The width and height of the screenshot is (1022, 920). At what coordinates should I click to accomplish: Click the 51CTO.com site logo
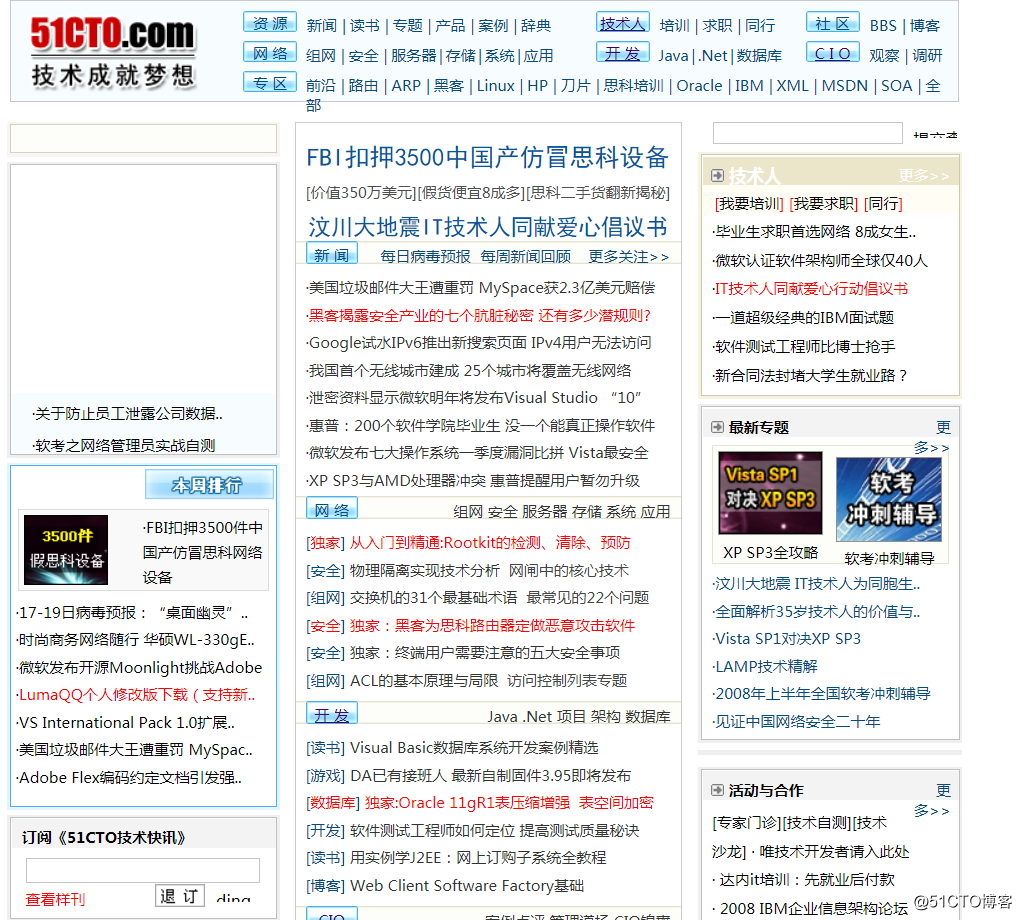tap(113, 52)
